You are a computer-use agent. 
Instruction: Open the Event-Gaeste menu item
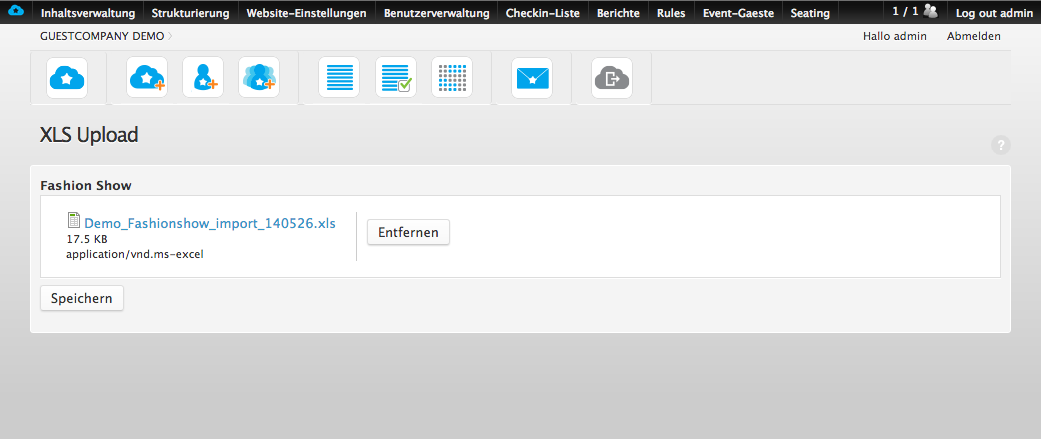pyautogui.click(x=738, y=13)
